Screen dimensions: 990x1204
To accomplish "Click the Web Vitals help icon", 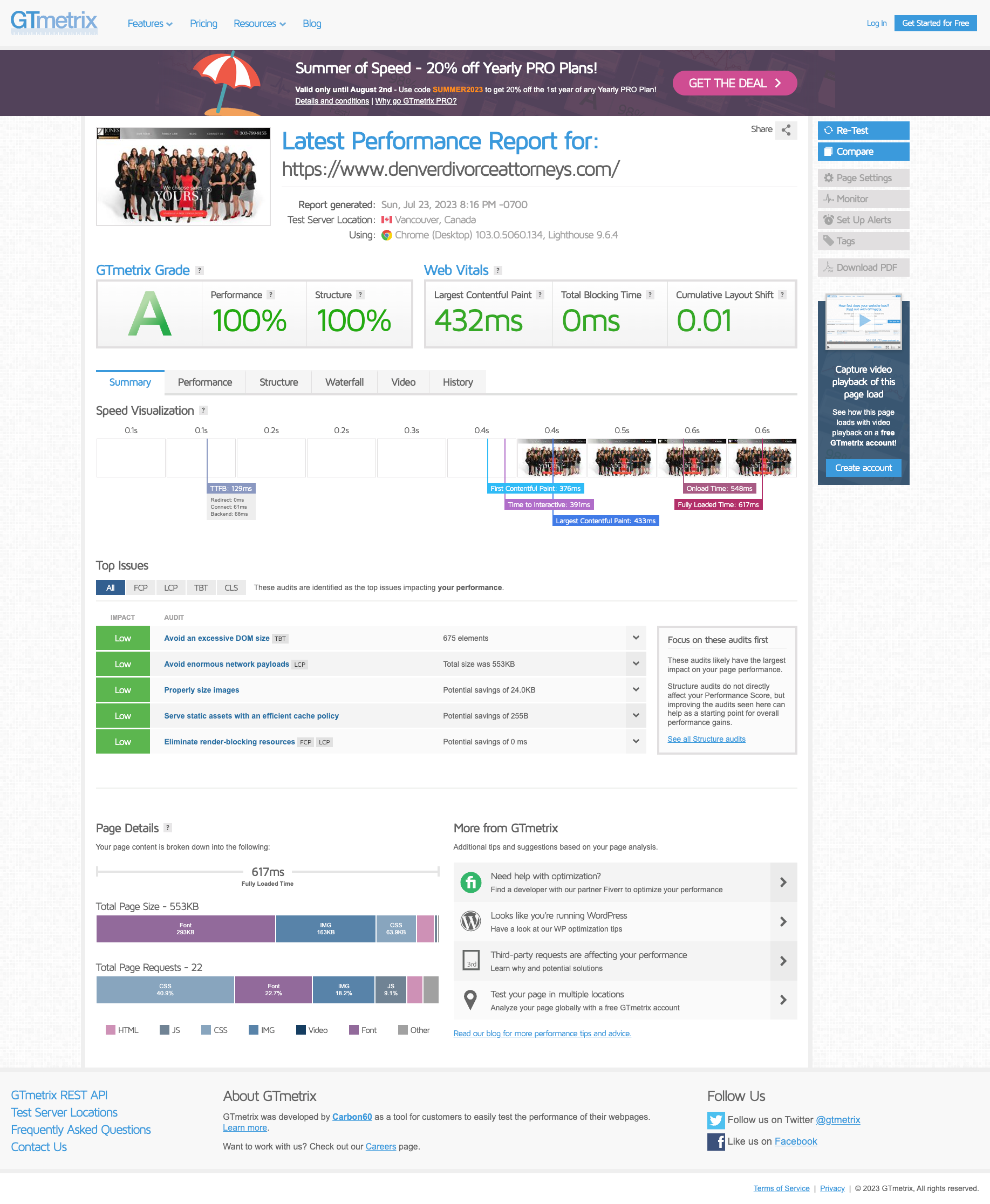I will (497, 271).
